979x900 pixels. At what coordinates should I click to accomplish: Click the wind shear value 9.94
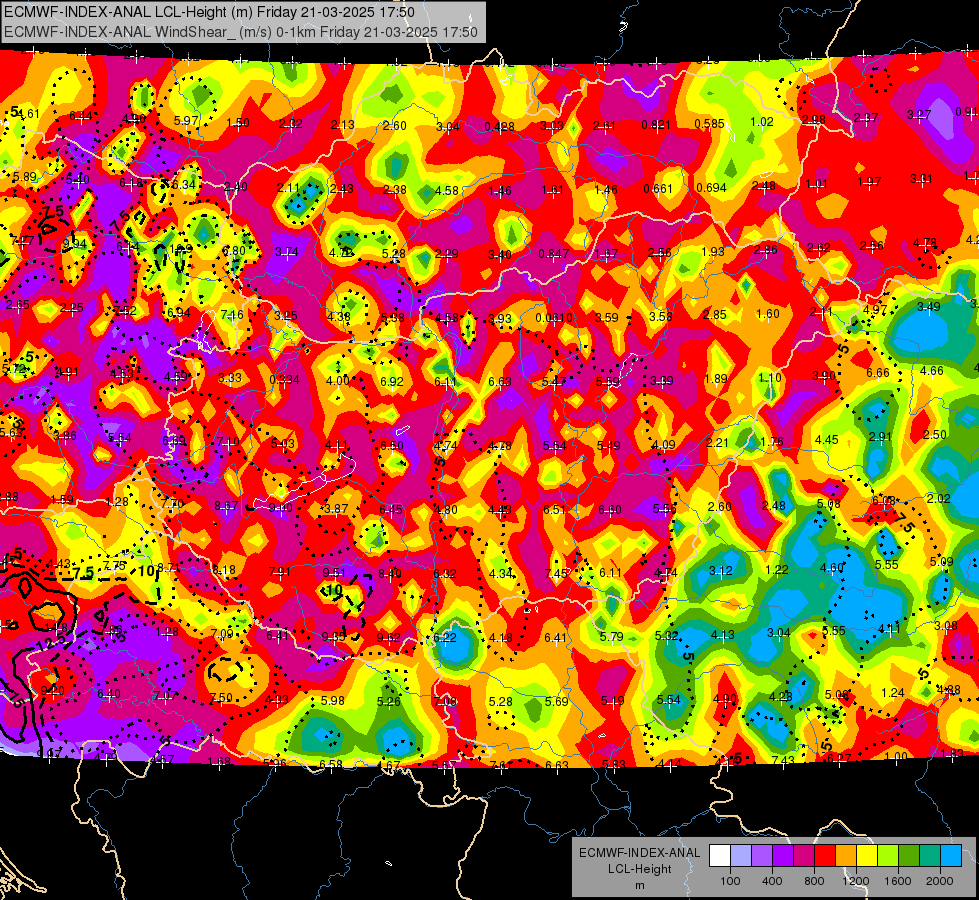(x=74, y=244)
